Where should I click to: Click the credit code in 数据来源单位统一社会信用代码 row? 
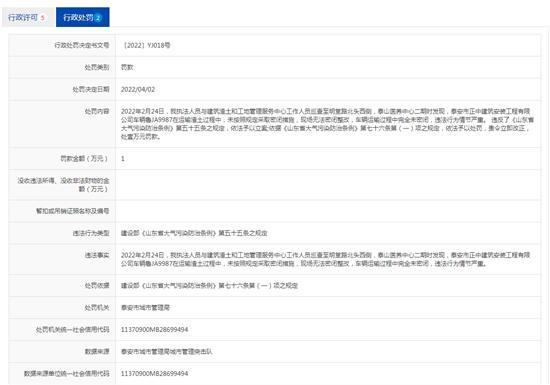[154, 374]
